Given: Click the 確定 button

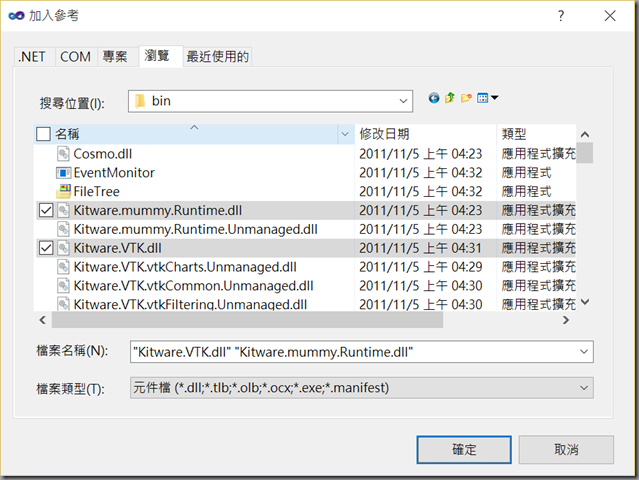Looking at the screenshot, I should click(464, 449).
